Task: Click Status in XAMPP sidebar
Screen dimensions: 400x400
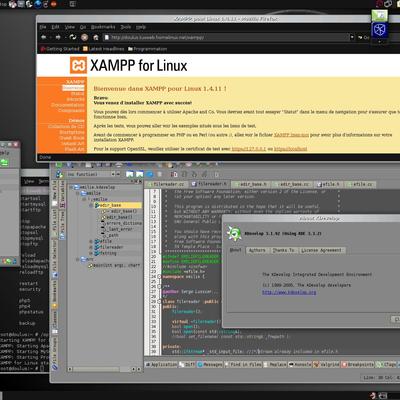Action: 78,94
